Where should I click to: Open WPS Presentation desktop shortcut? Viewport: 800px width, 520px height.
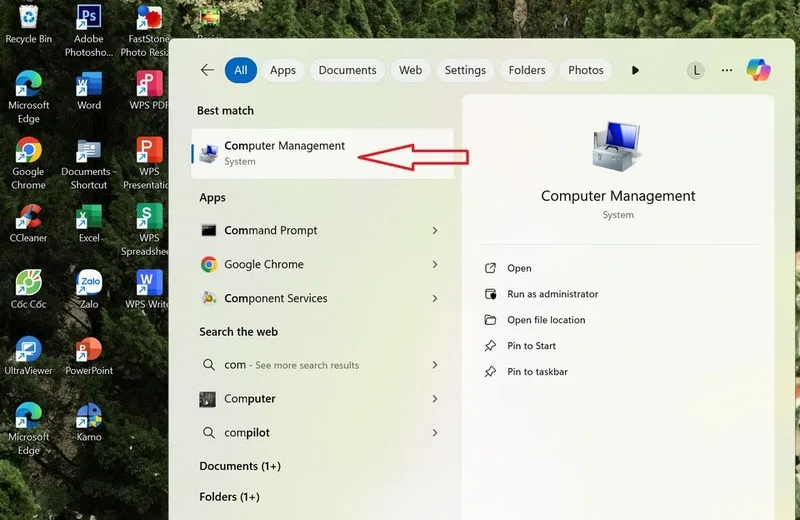tap(147, 163)
